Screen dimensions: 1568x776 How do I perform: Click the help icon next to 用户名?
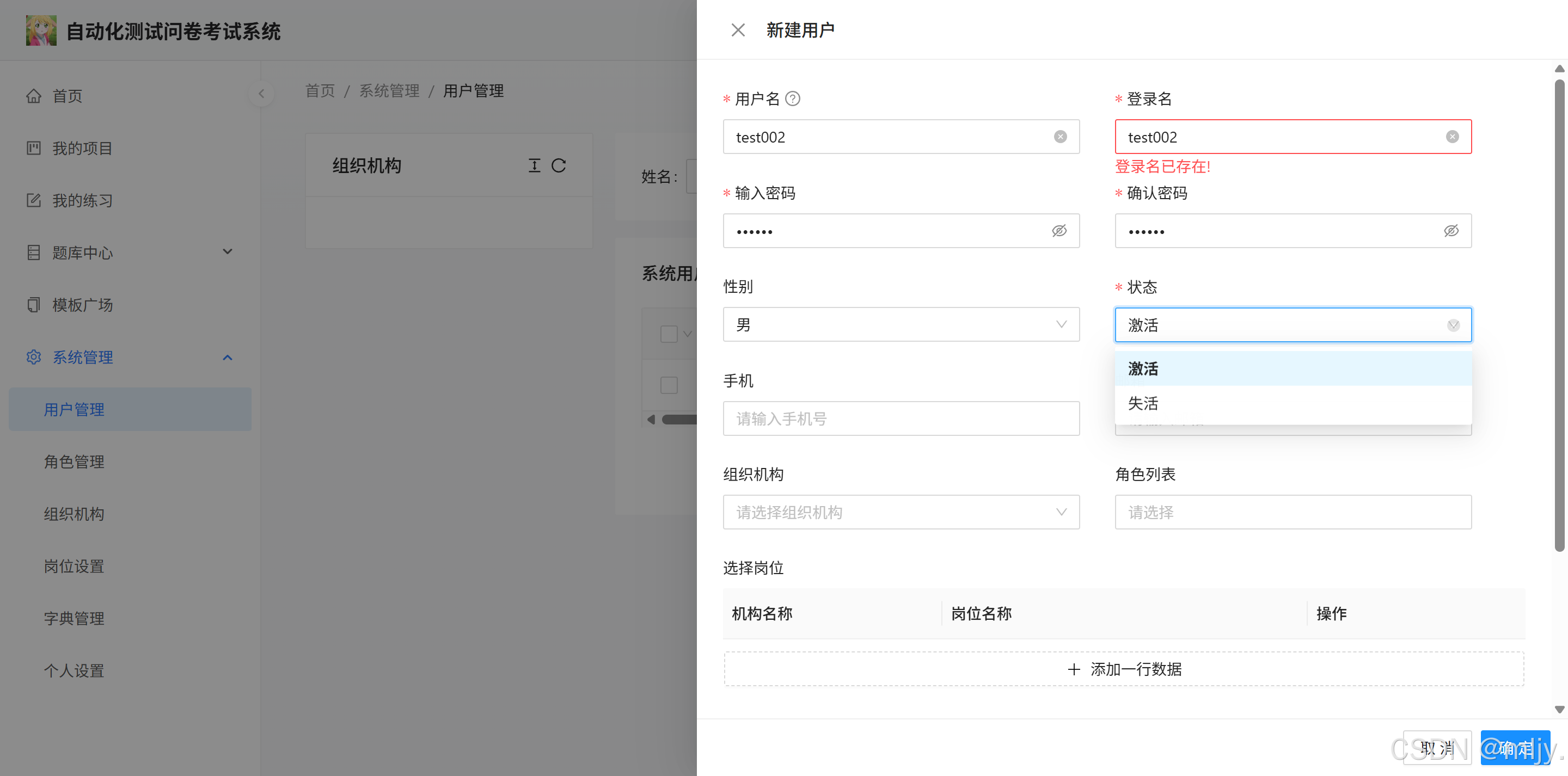(793, 98)
